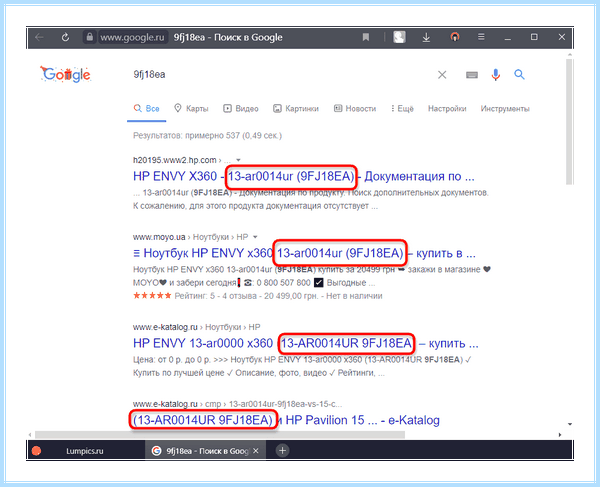Click the Google favicon on active tab

156,451
